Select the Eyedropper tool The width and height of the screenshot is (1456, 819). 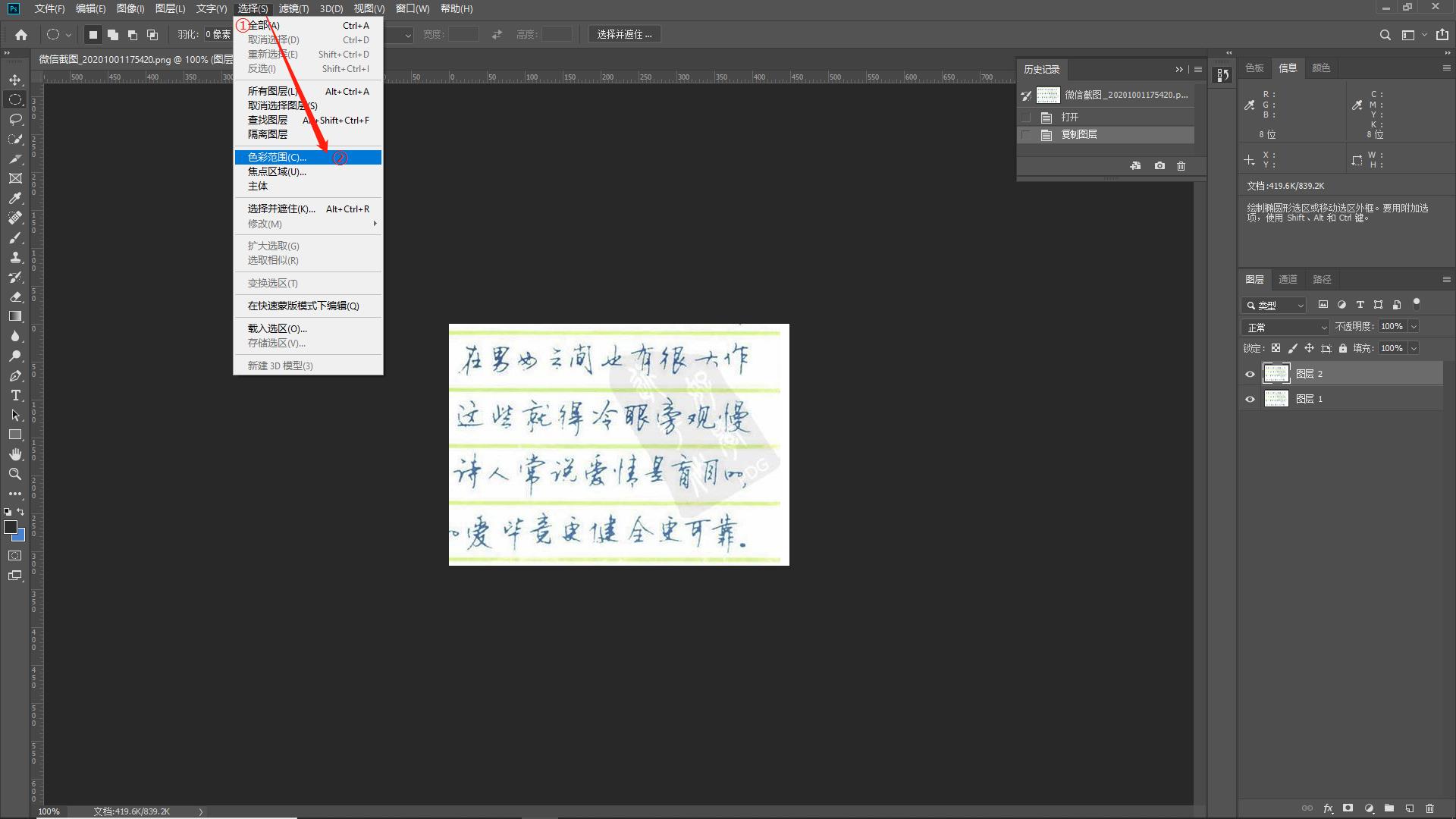(15, 199)
